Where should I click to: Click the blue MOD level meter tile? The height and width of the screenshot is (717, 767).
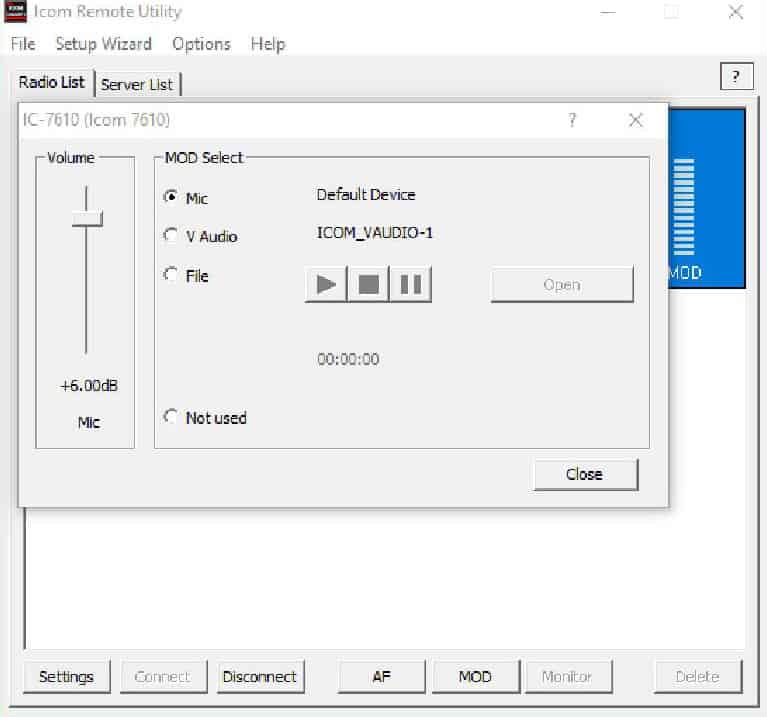tap(706, 197)
